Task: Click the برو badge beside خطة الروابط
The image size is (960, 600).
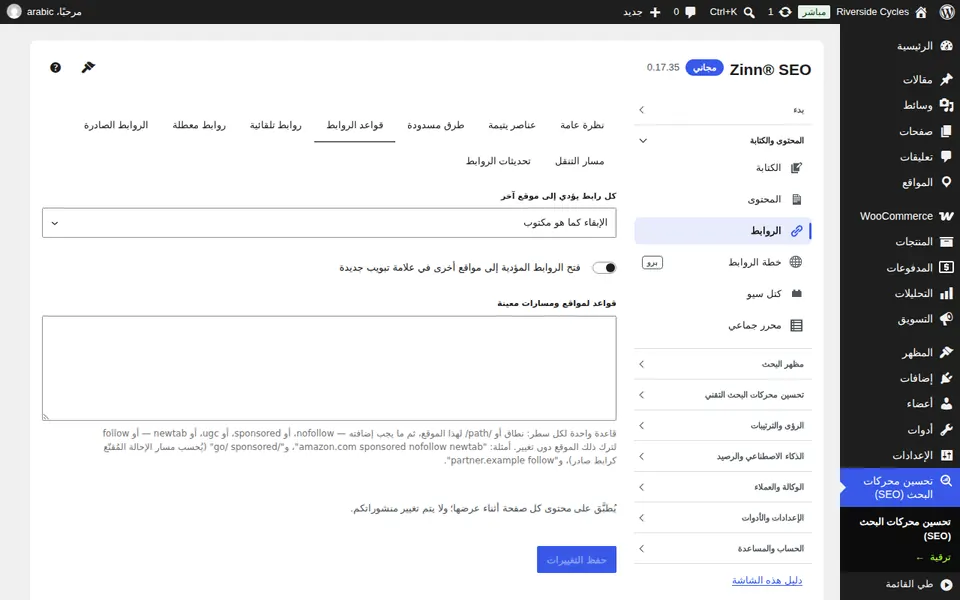Action: (x=652, y=262)
